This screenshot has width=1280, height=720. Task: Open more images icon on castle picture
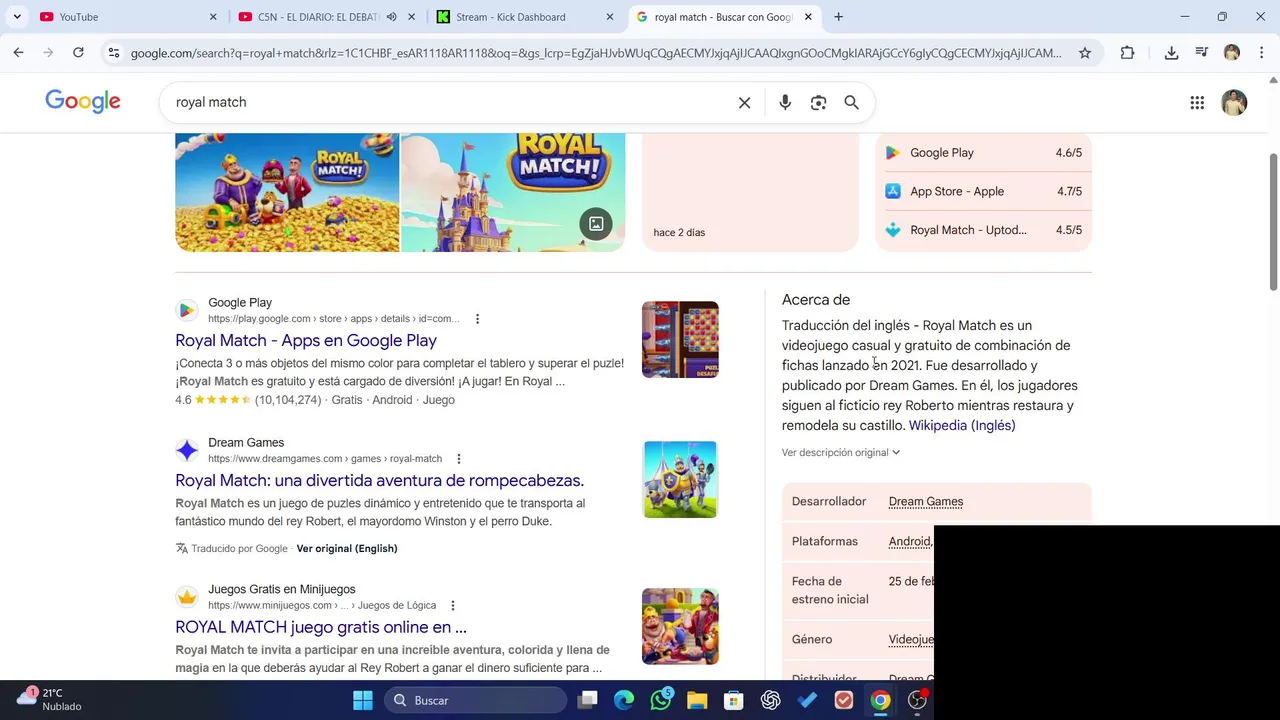click(596, 224)
